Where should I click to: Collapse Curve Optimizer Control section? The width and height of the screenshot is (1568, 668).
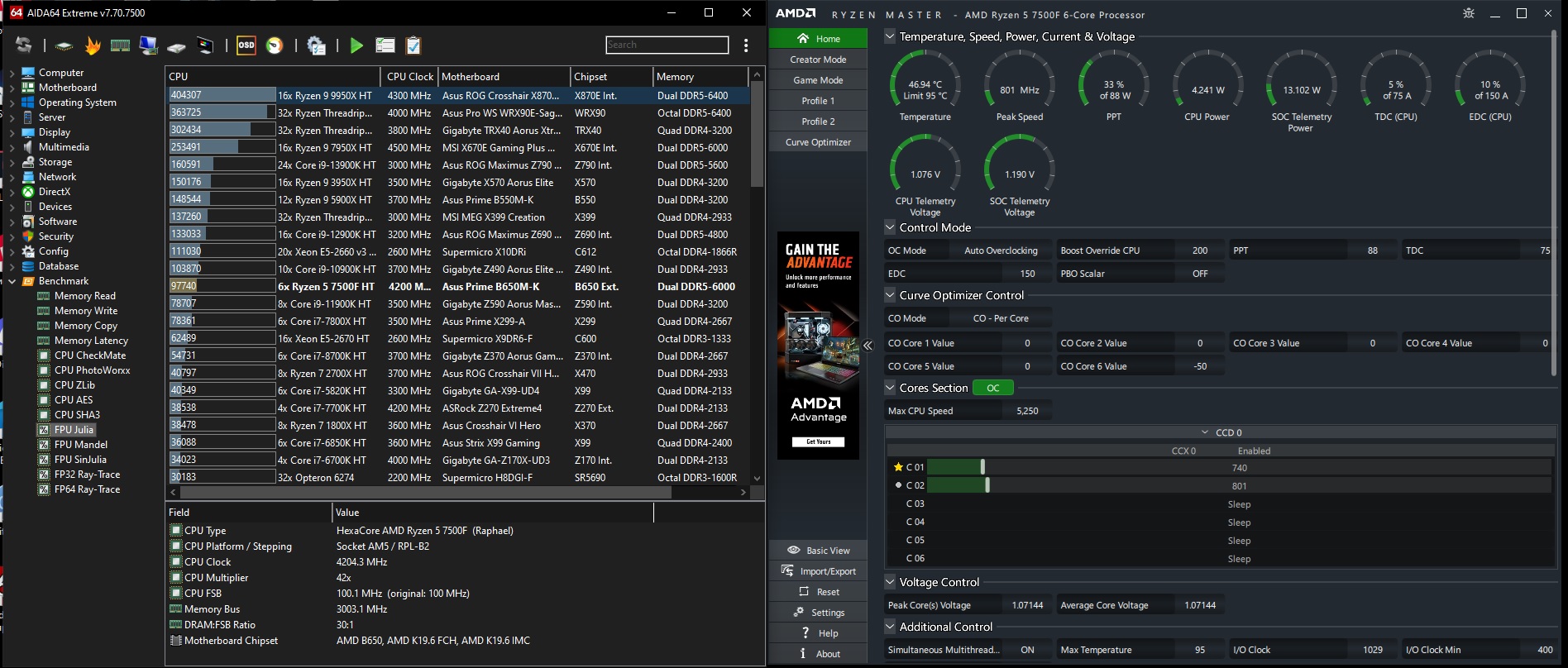[890, 295]
